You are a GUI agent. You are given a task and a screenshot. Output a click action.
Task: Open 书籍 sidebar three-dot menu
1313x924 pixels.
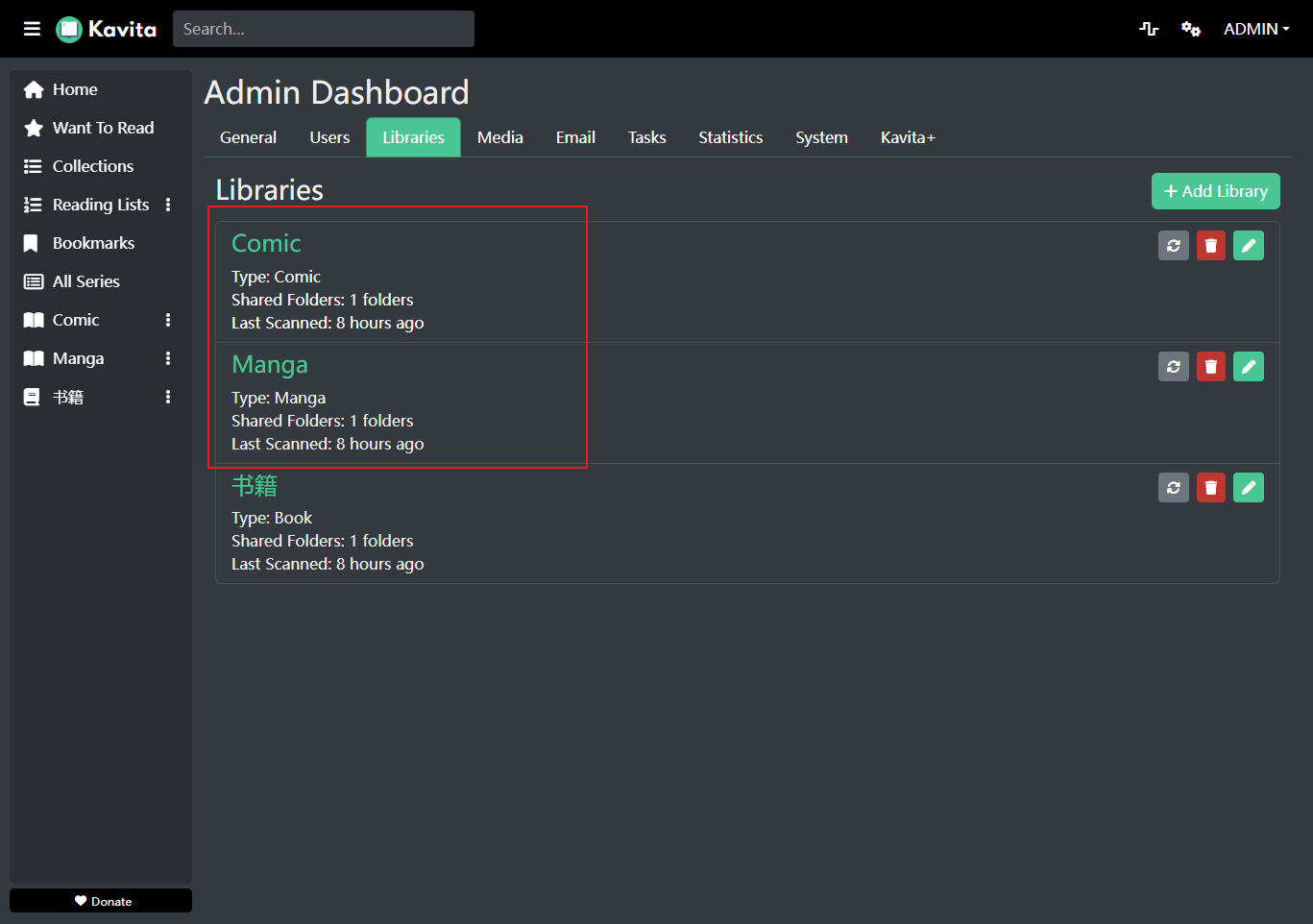click(168, 397)
